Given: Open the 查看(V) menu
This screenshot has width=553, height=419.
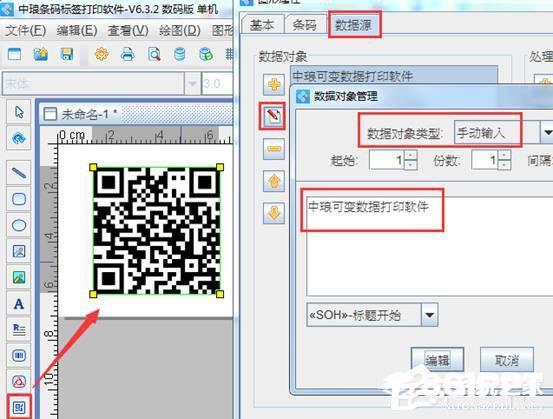Looking at the screenshot, I should pyautogui.click(x=128, y=31).
